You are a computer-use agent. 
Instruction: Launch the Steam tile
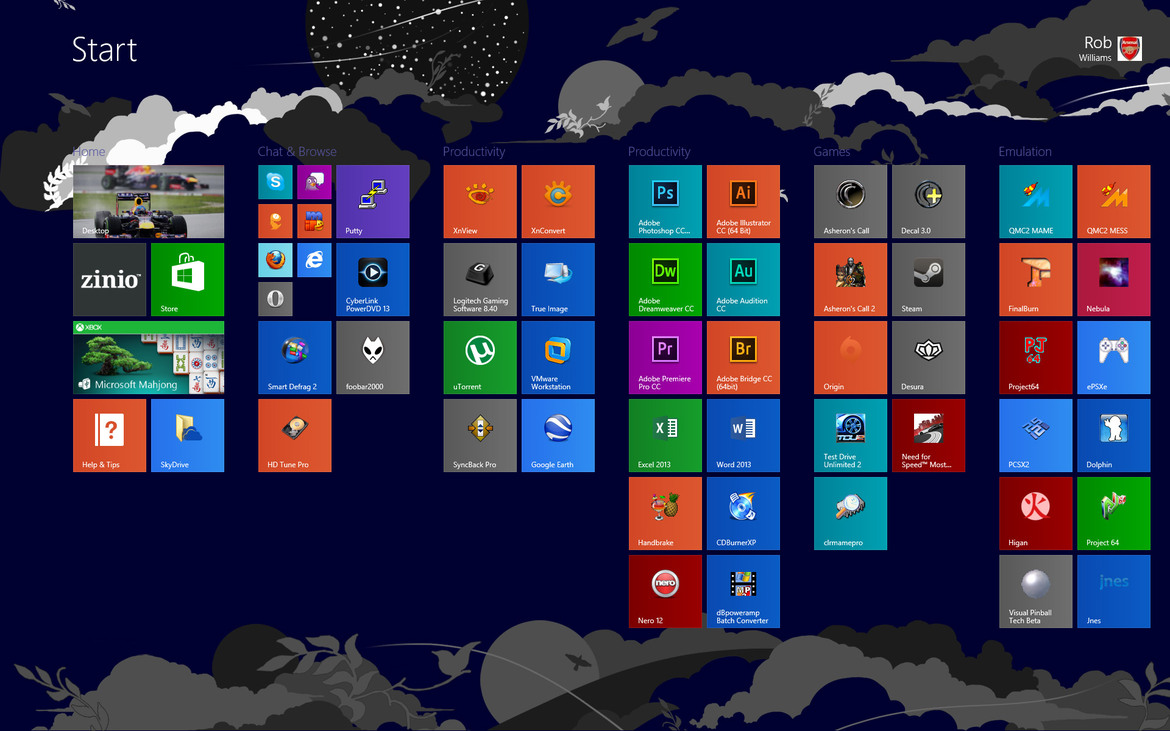click(x=928, y=280)
